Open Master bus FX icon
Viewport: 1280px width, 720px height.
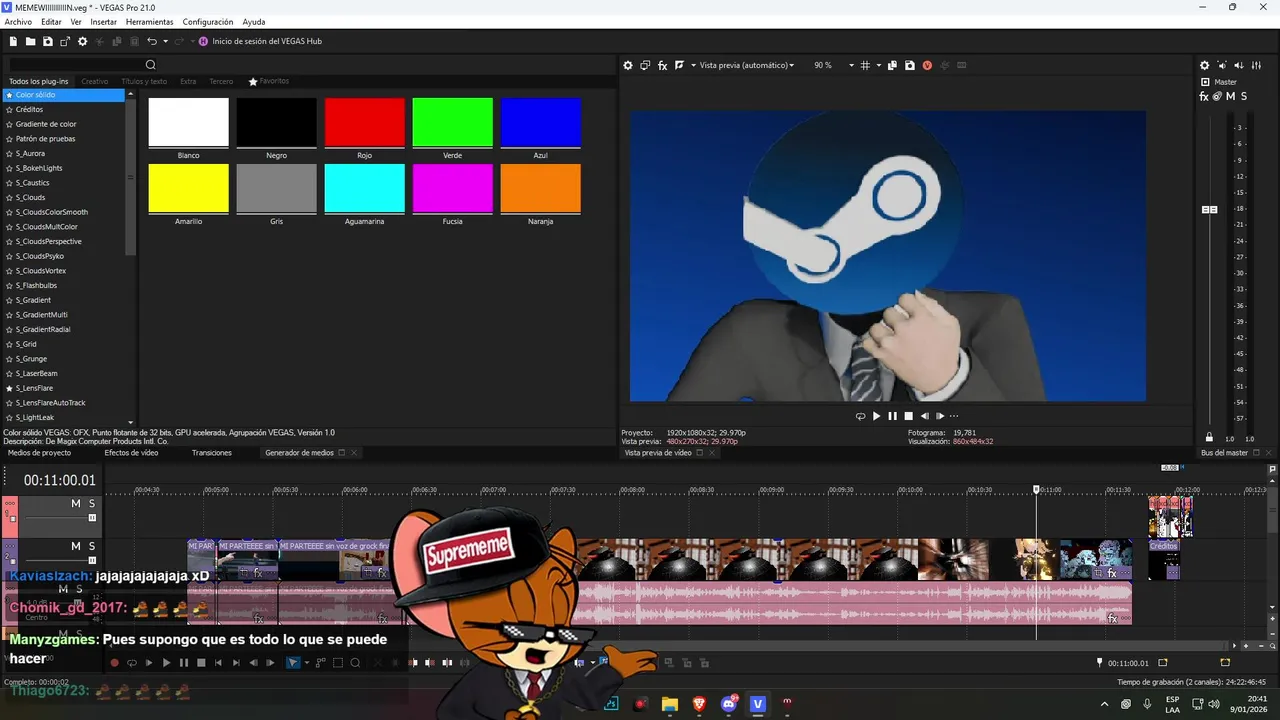point(1204,96)
